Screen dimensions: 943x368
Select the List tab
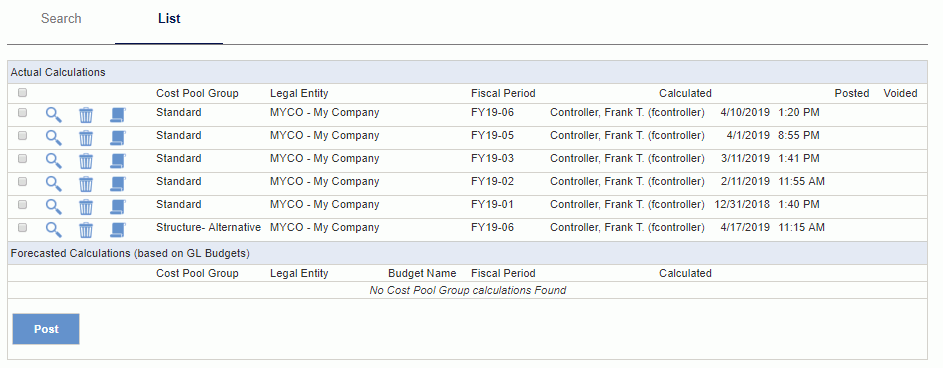(x=169, y=19)
